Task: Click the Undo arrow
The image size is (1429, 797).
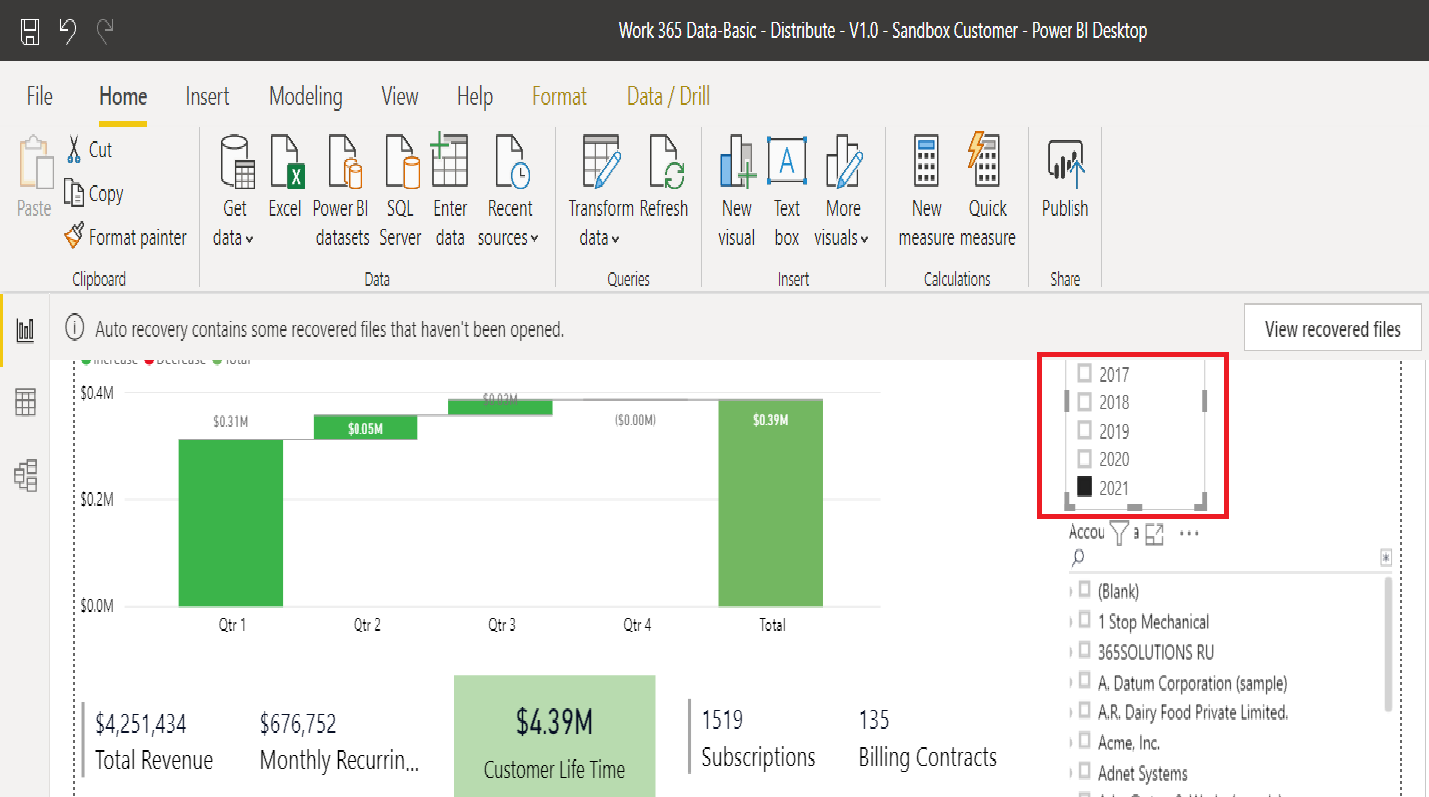Action: 67,31
